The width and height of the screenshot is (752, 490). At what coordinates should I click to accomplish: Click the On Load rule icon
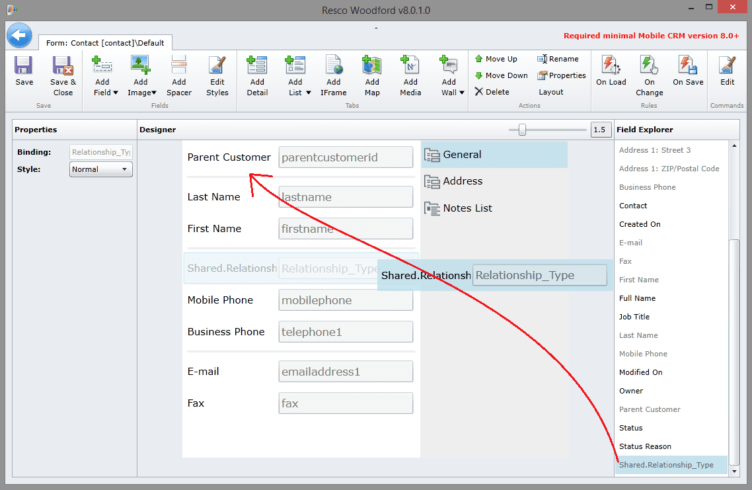(x=610, y=68)
